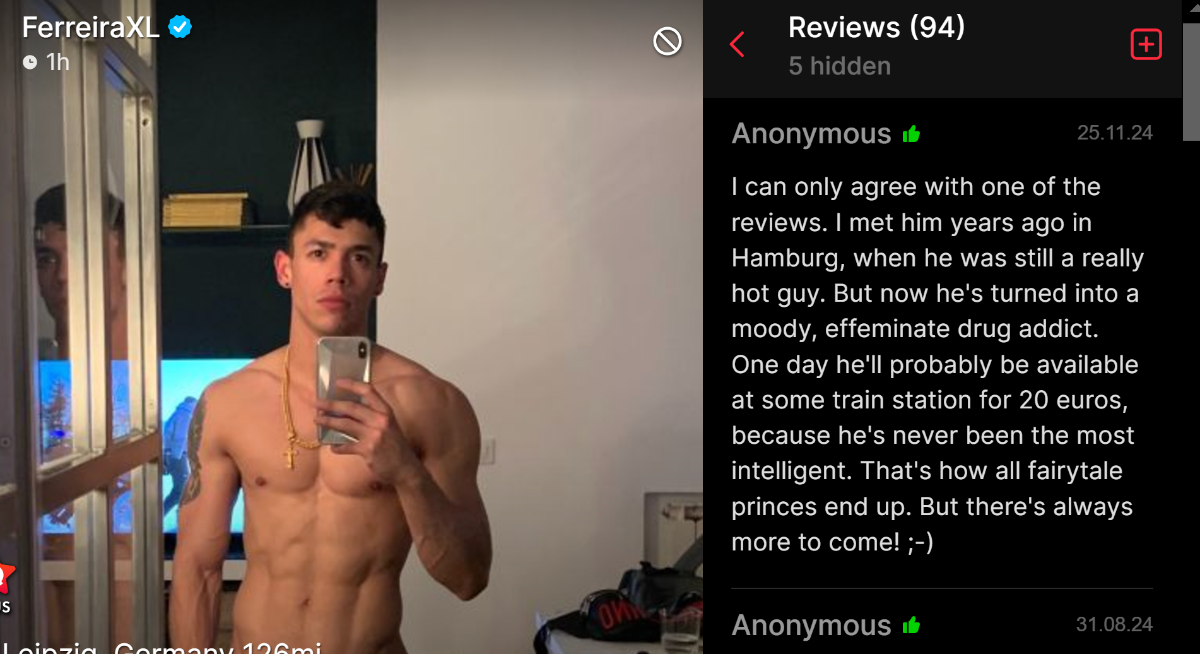The image size is (1200, 654).
Task: Open Anonymous reviewer from 31.08.24
Action: [811, 625]
